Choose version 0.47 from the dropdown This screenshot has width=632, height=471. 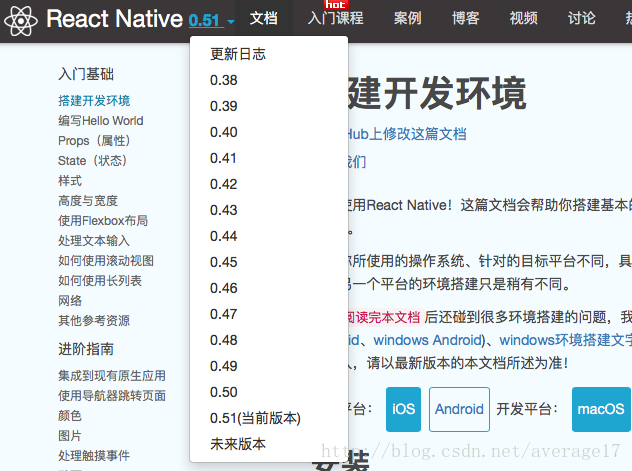pos(224,314)
